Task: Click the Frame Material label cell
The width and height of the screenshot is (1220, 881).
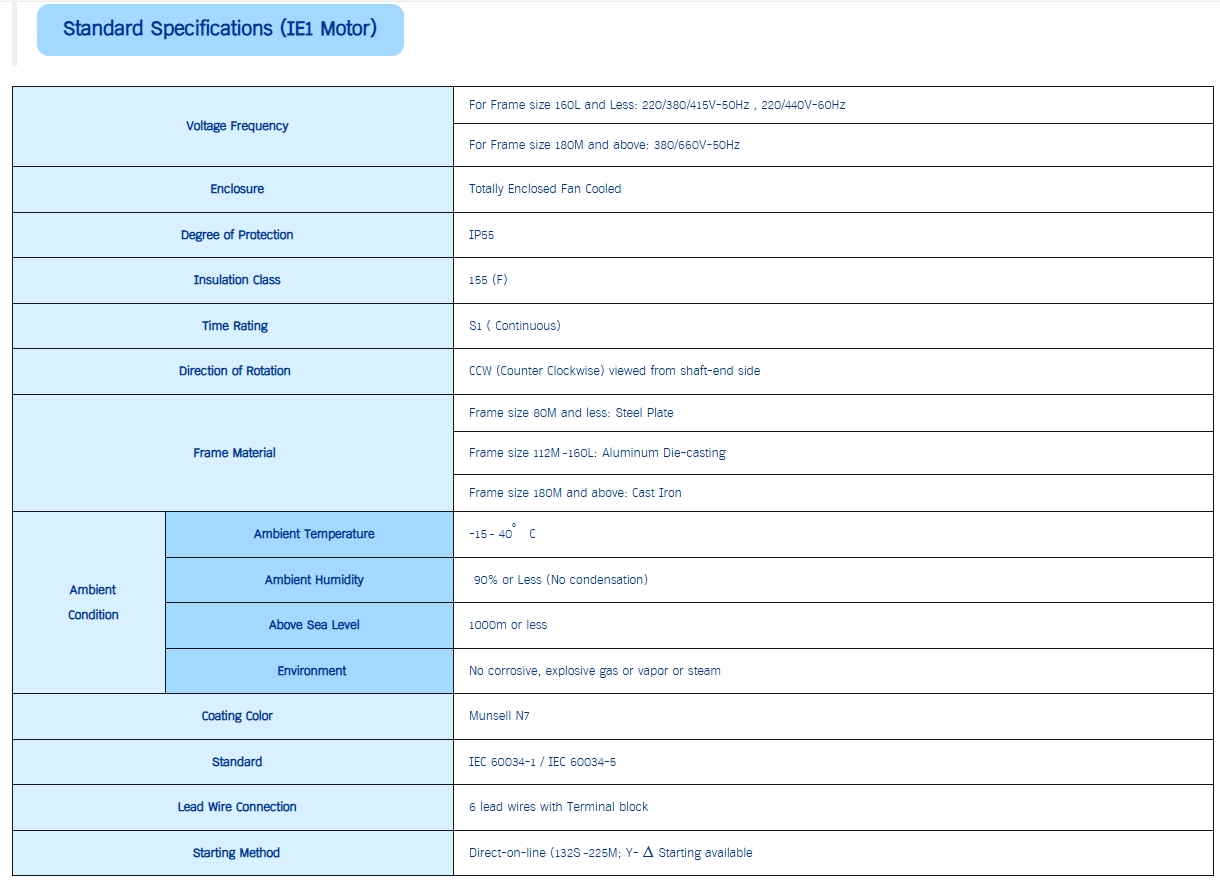Action: click(x=234, y=453)
